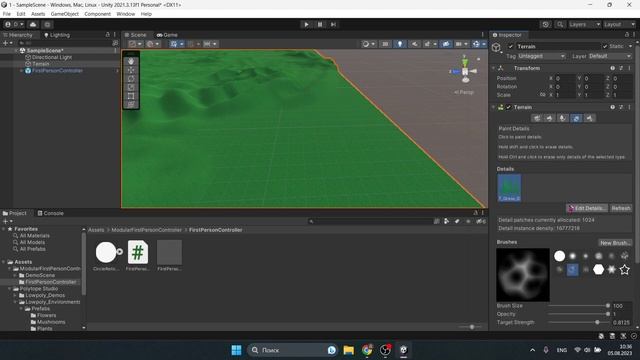Viewport: 640px width, 360px height.
Task: Select the Rotate tool in Scene overlay
Action: (131, 78)
